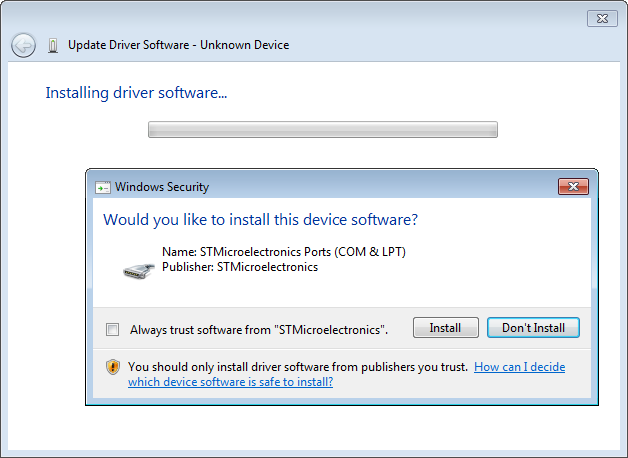Click the "Always trust software from" checkbox label

[258, 329]
